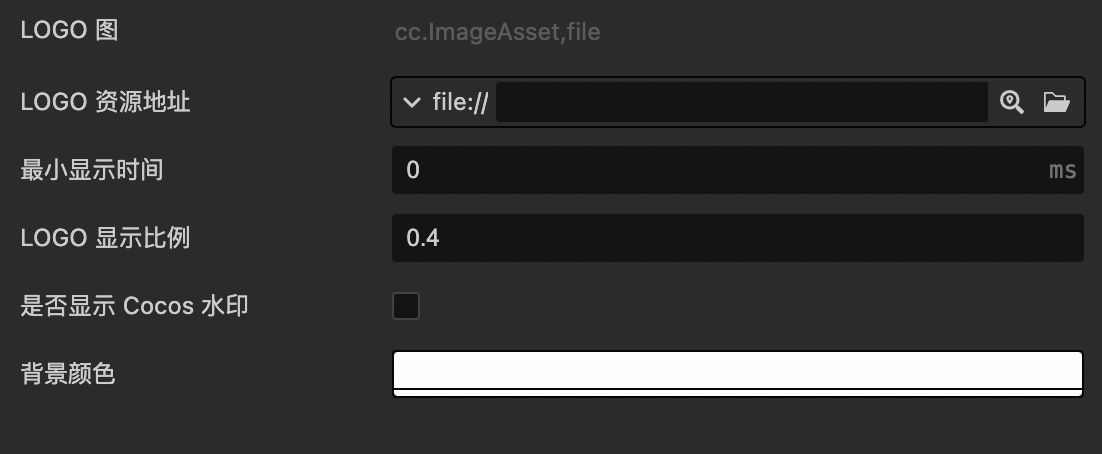Viewport: 1102px width, 454px height.
Task: Click the 是否显示 Cocos 水印 label text
Action: point(134,306)
